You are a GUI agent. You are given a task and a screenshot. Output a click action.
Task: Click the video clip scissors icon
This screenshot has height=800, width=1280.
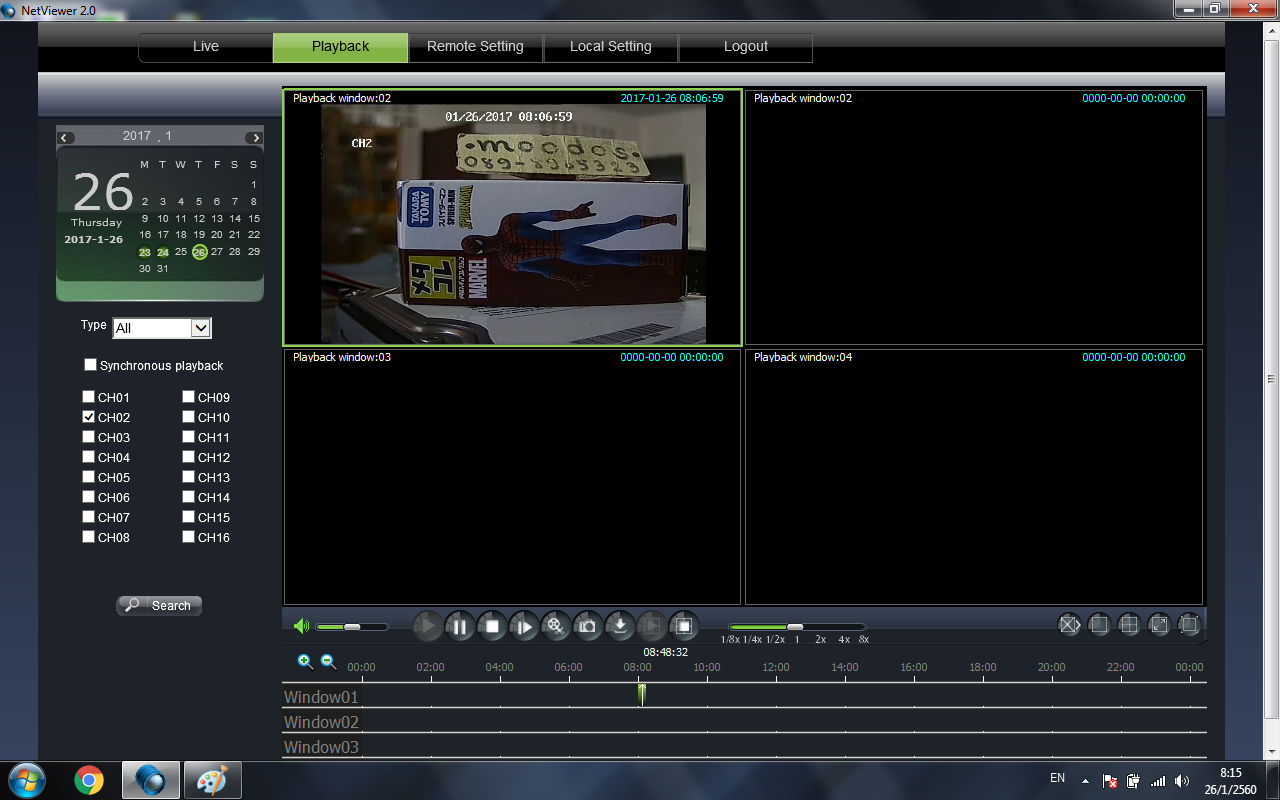(555, 627)
